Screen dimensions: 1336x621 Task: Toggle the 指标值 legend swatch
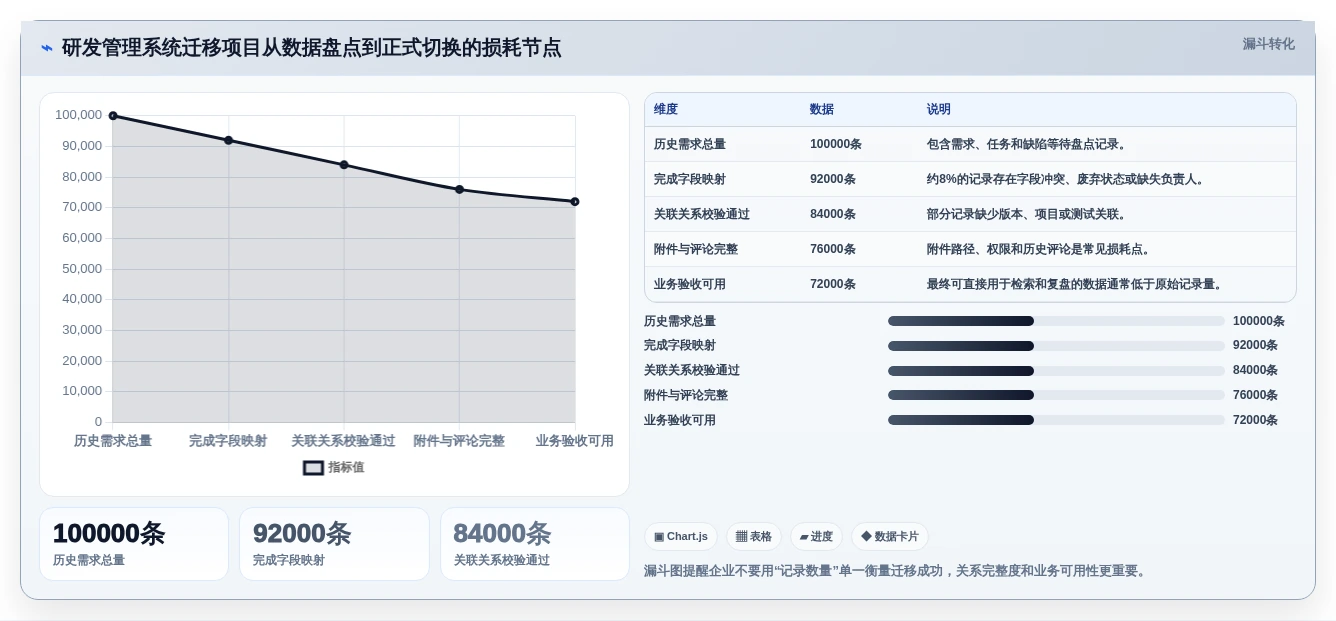tap(313, 467)
